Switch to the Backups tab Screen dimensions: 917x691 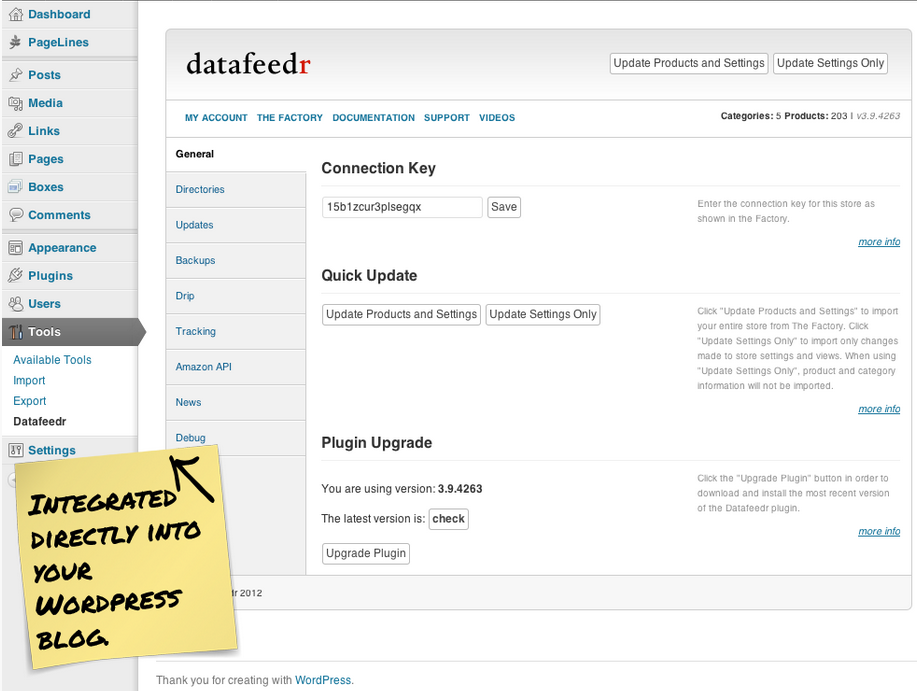pos(236,261)
